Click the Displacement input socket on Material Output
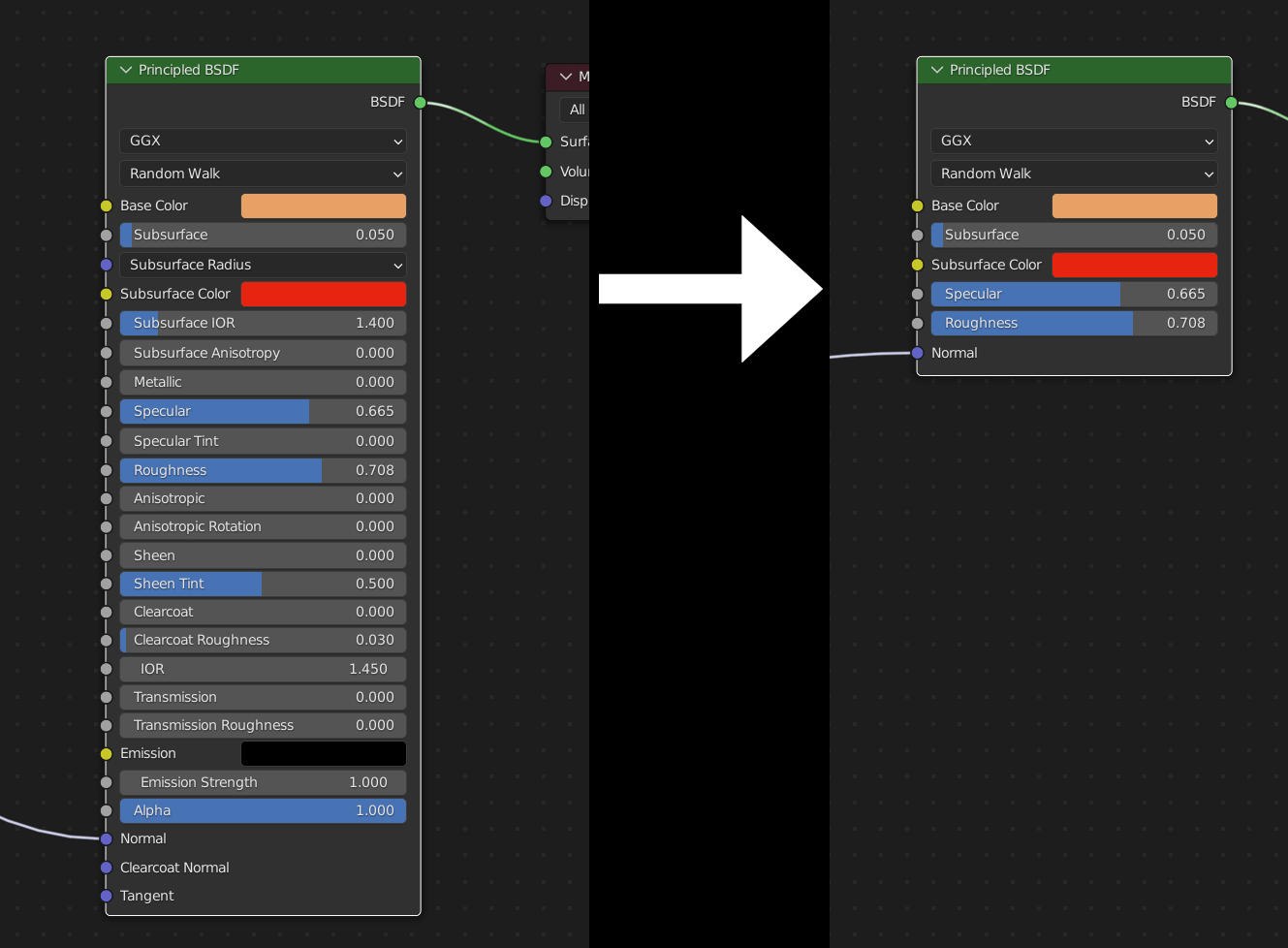 [x=546, y=201]
